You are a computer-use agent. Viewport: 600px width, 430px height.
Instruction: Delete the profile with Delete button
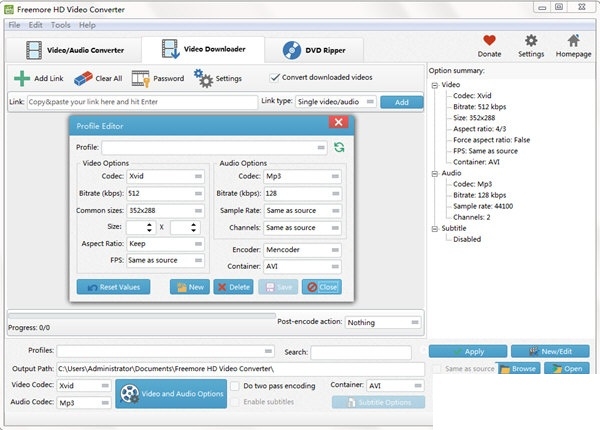[233, 287]
